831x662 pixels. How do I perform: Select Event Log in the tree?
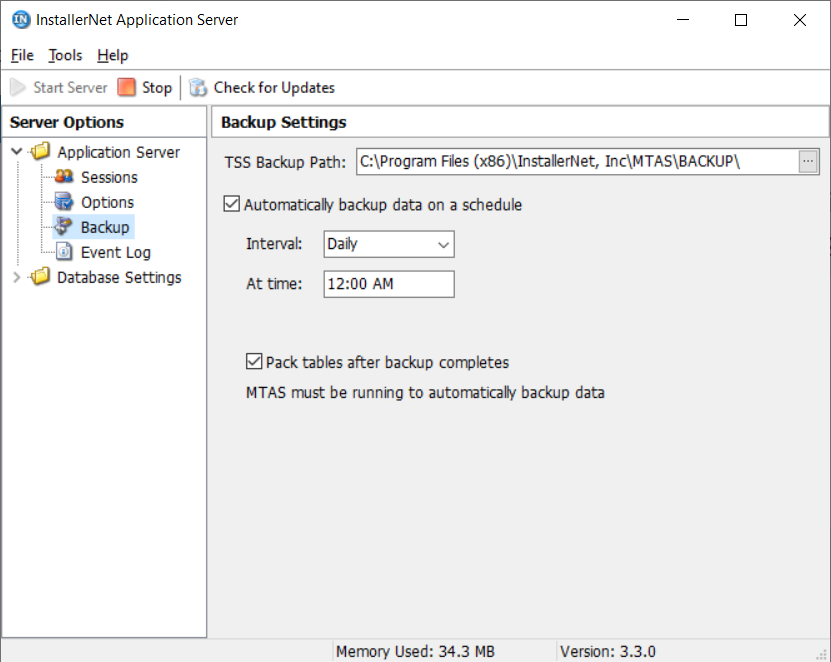point(116,252)
